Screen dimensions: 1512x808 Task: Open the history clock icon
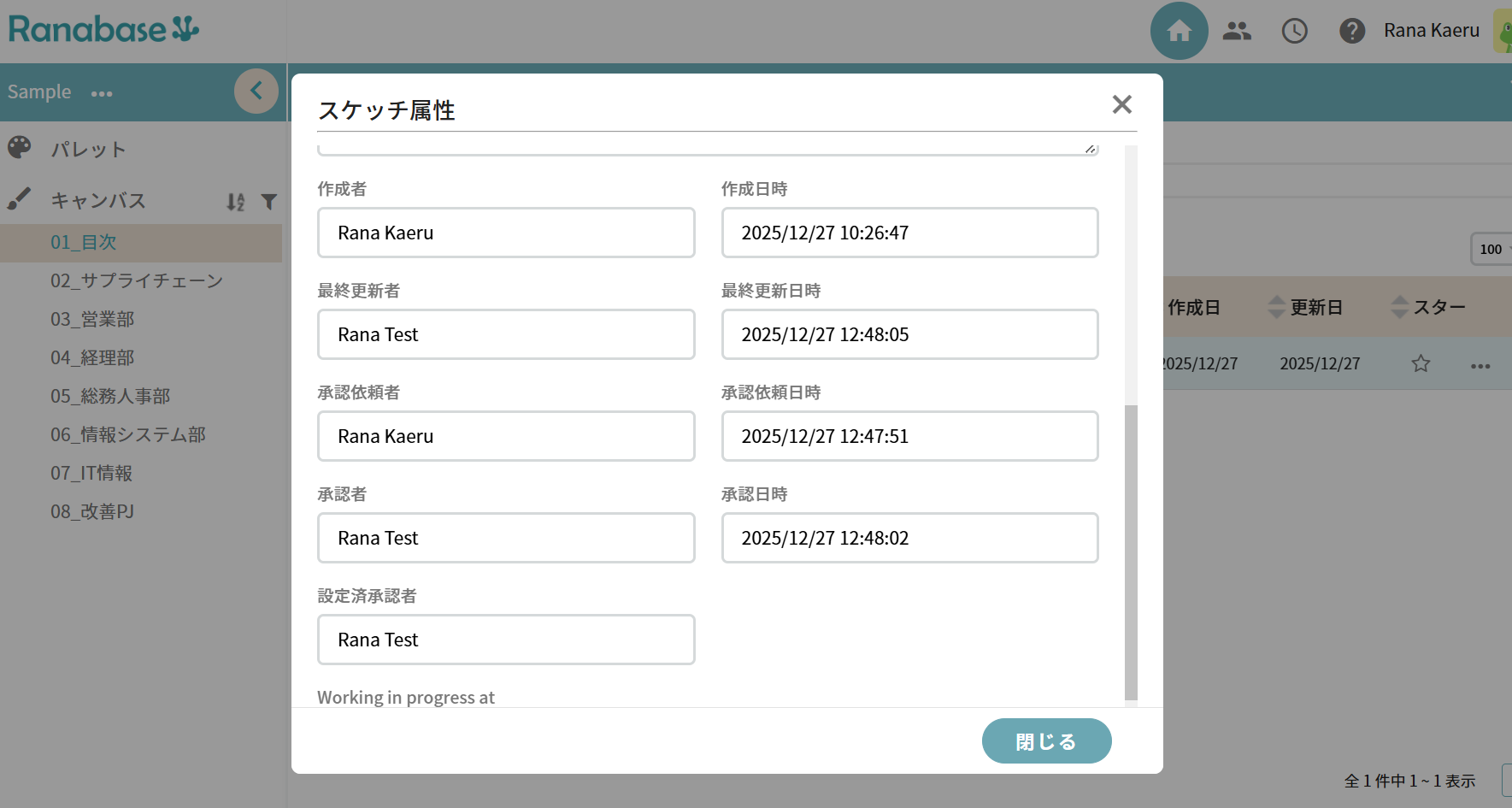pyautogui.click(x=1294, y=32)
